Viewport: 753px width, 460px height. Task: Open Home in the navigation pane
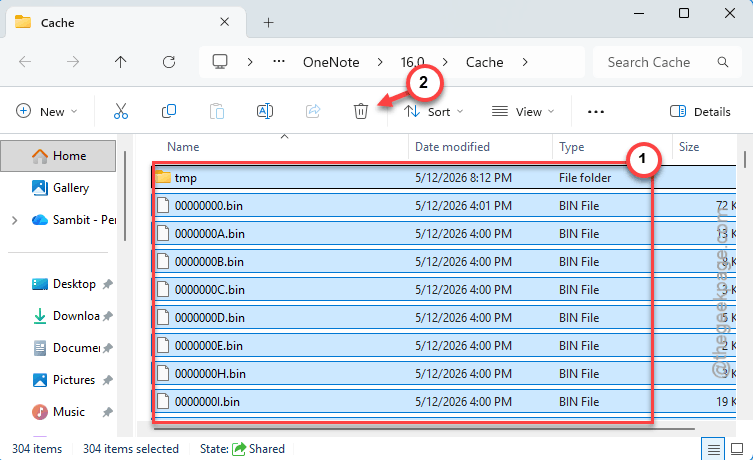click(x=58, y=156)
